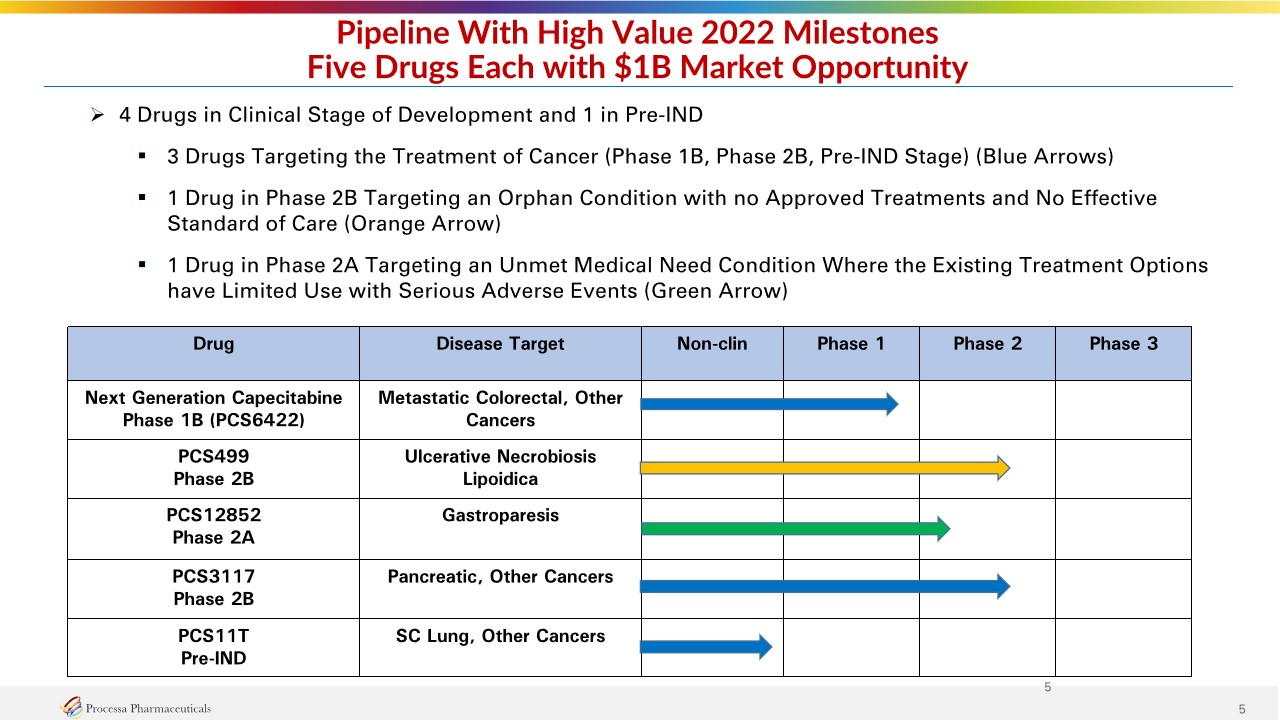The image size is (1280, 720).
Task: Click the 'Disease Target' column header
Action: pos(500,344)
